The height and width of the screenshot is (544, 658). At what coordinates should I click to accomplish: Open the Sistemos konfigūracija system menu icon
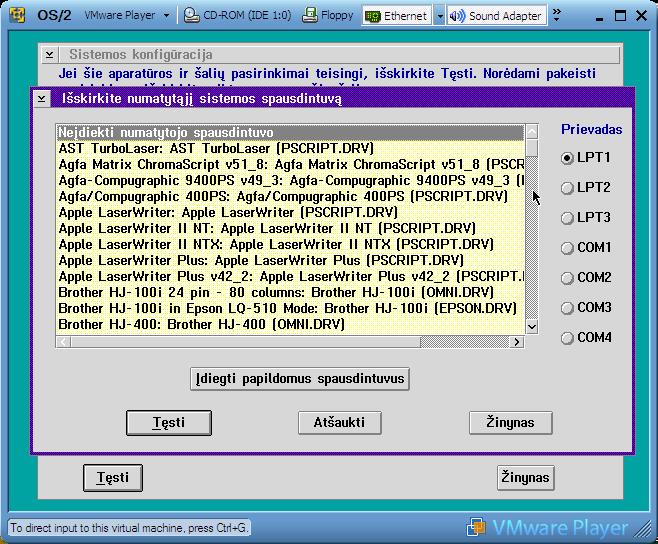[50, 54]
